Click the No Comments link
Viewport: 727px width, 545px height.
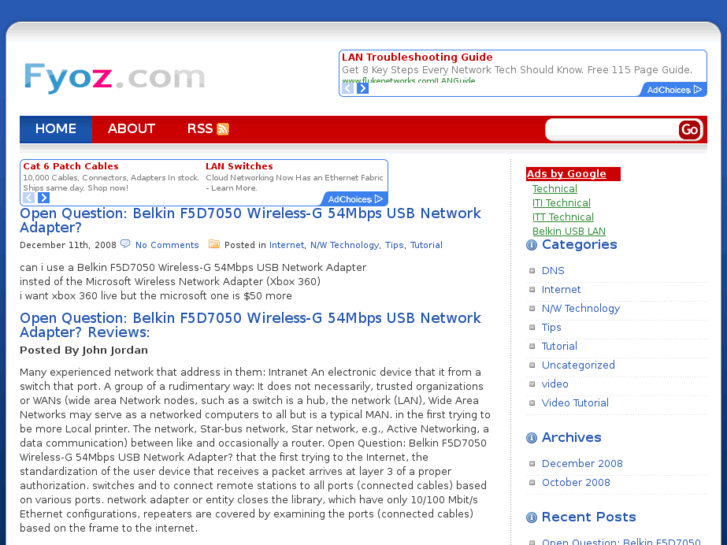coord(167,245)
